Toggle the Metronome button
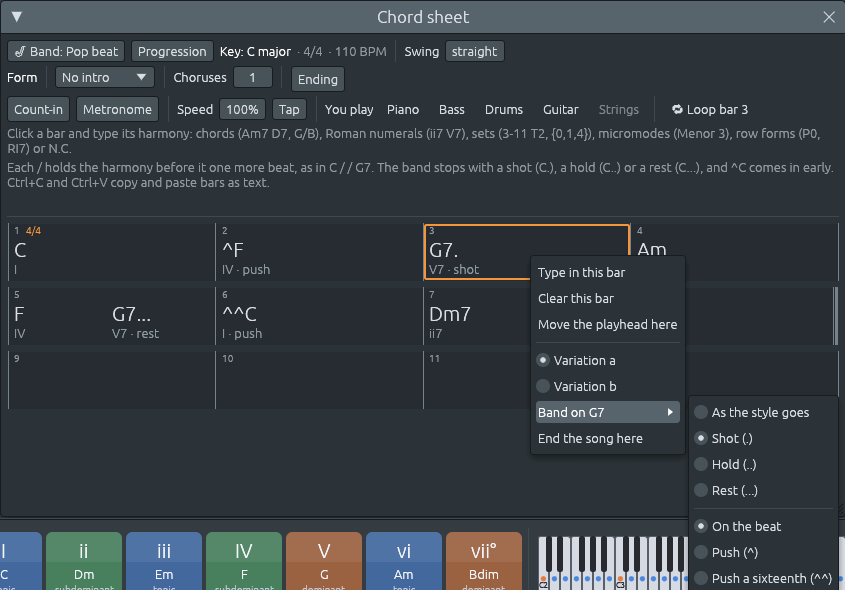Image resolution: width=845 pixels, height=590 pixels. pyautogui.click(x=117, y=109)
